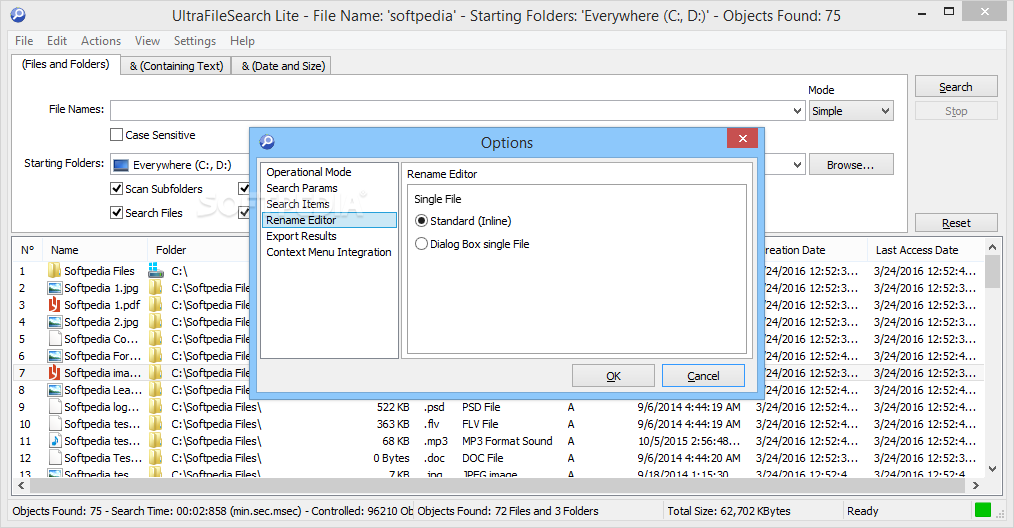Screen dimensions: 1014x528
Task: Click into the File Names input field
Action: (450, 111)
